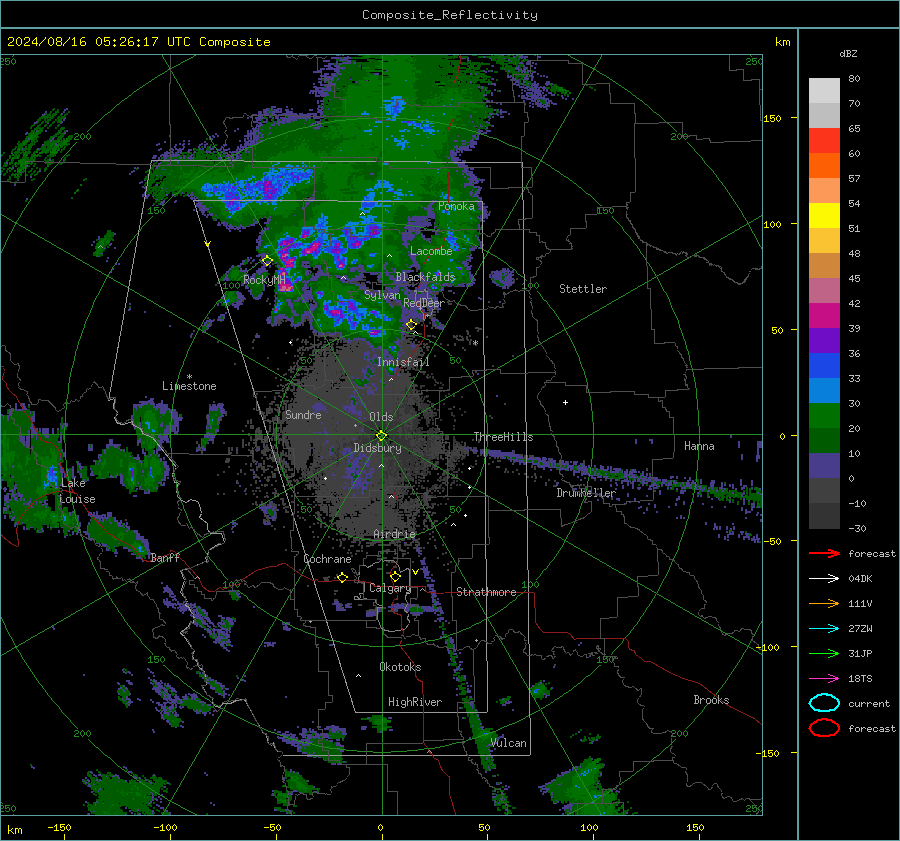
Task: Select the Lake Louise label
Action: click(x=77, y=491)
